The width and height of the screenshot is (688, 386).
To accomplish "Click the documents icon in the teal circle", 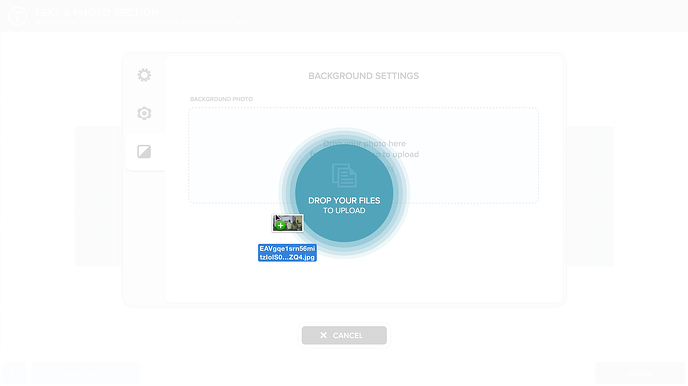I will [x=344, y=175].
